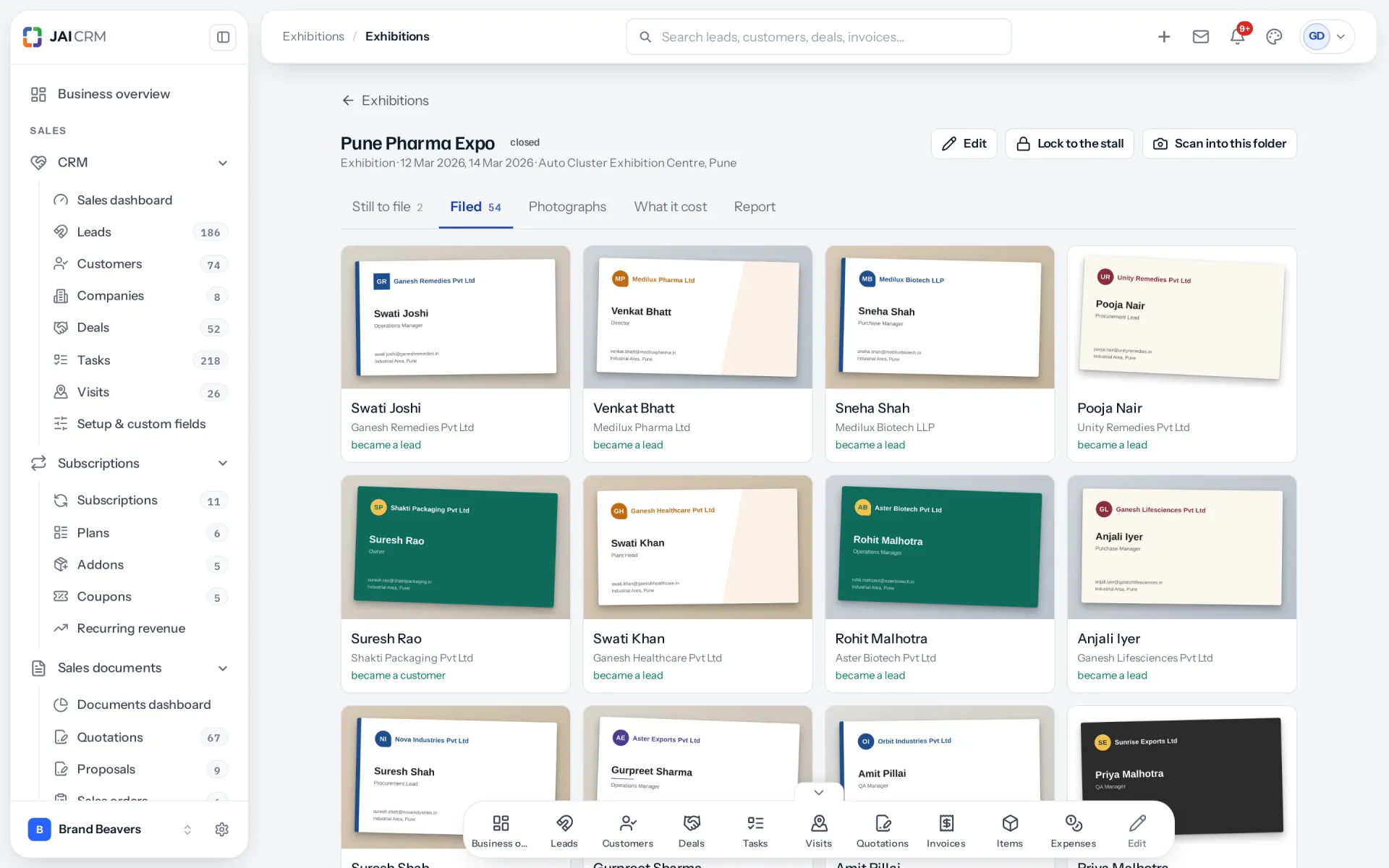Collapse the Sales documents section
The image size is (1389, 868).
click(223, 668)
